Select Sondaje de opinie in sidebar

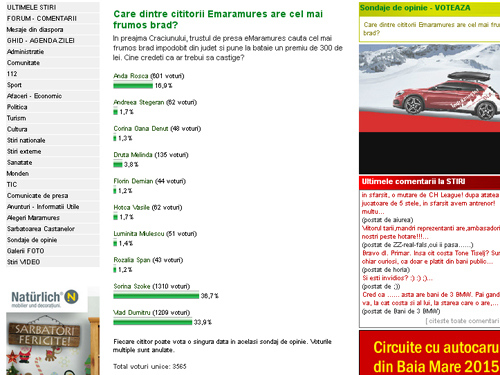32,240
